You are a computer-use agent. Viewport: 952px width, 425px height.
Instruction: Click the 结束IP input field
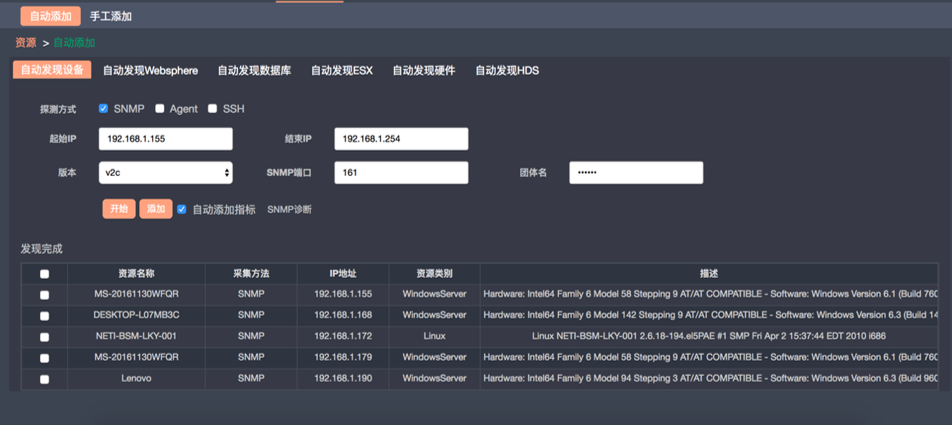[x=401, y=139]
